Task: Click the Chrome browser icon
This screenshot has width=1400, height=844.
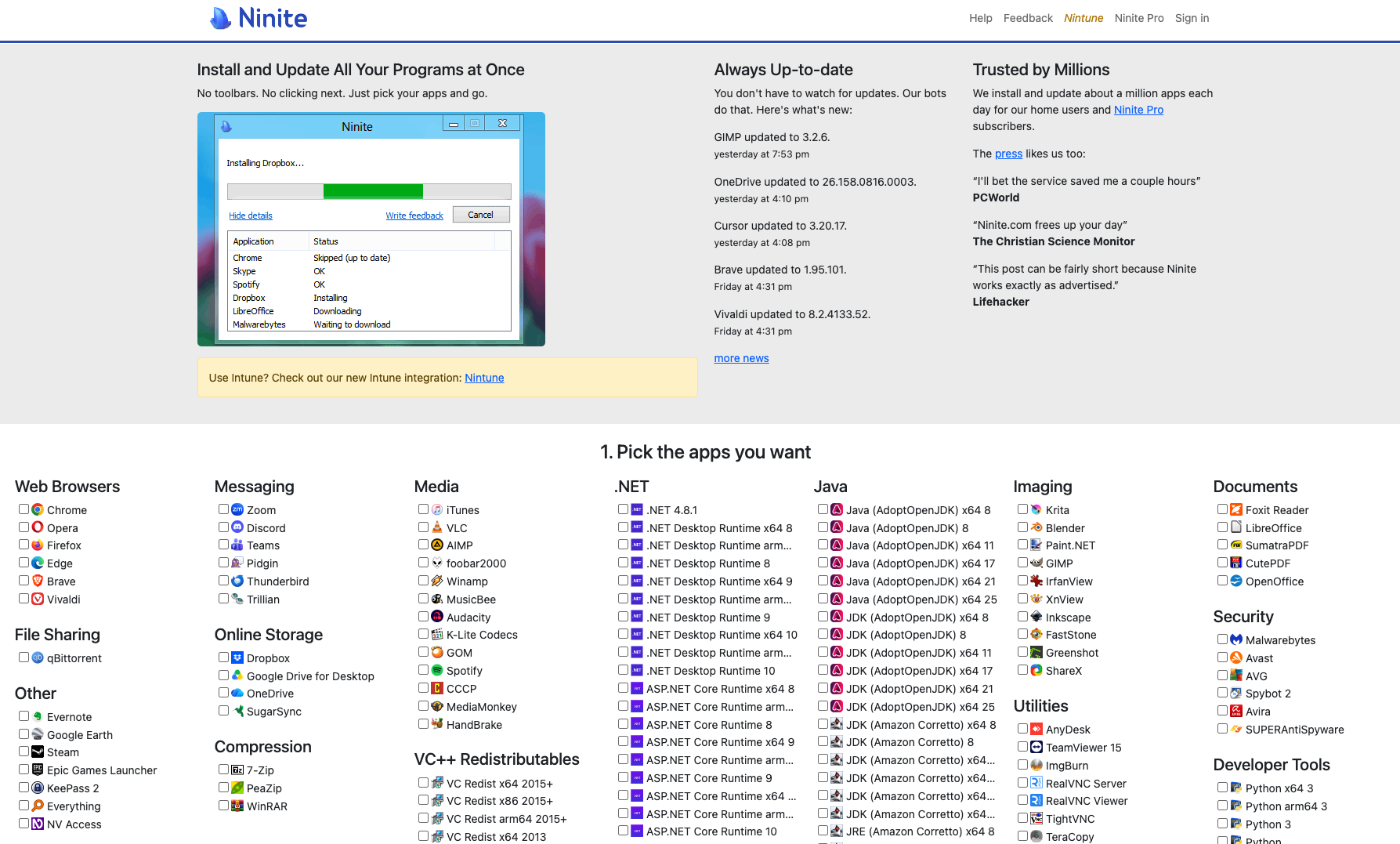Action: click(38, 509)
